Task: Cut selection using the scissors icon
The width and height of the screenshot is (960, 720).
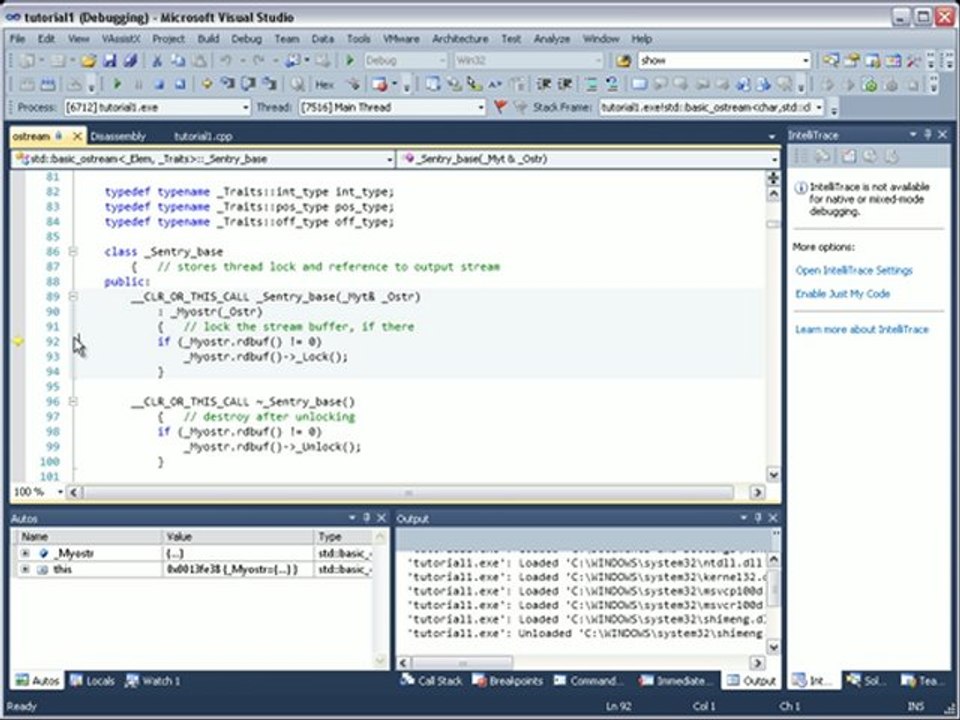Action: pos(157,61)
